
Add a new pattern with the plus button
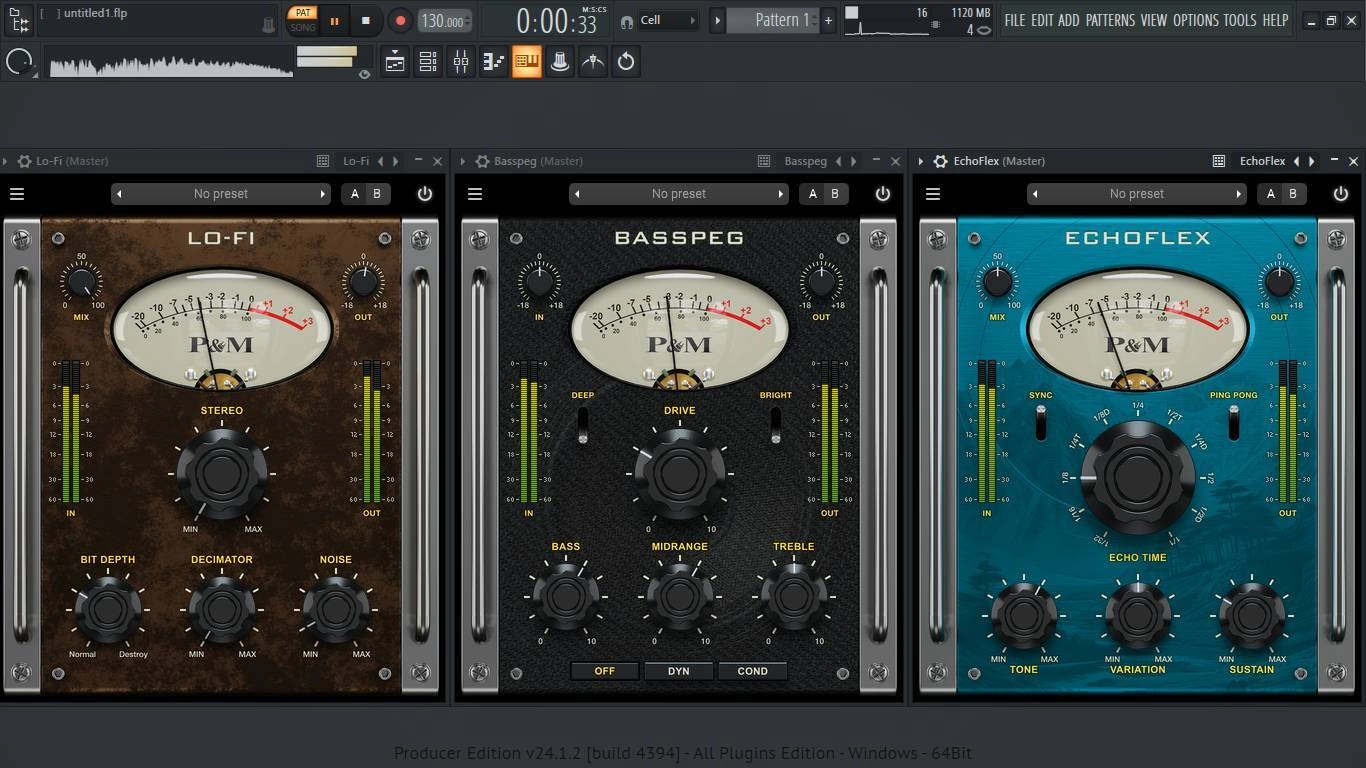(828, 20)
